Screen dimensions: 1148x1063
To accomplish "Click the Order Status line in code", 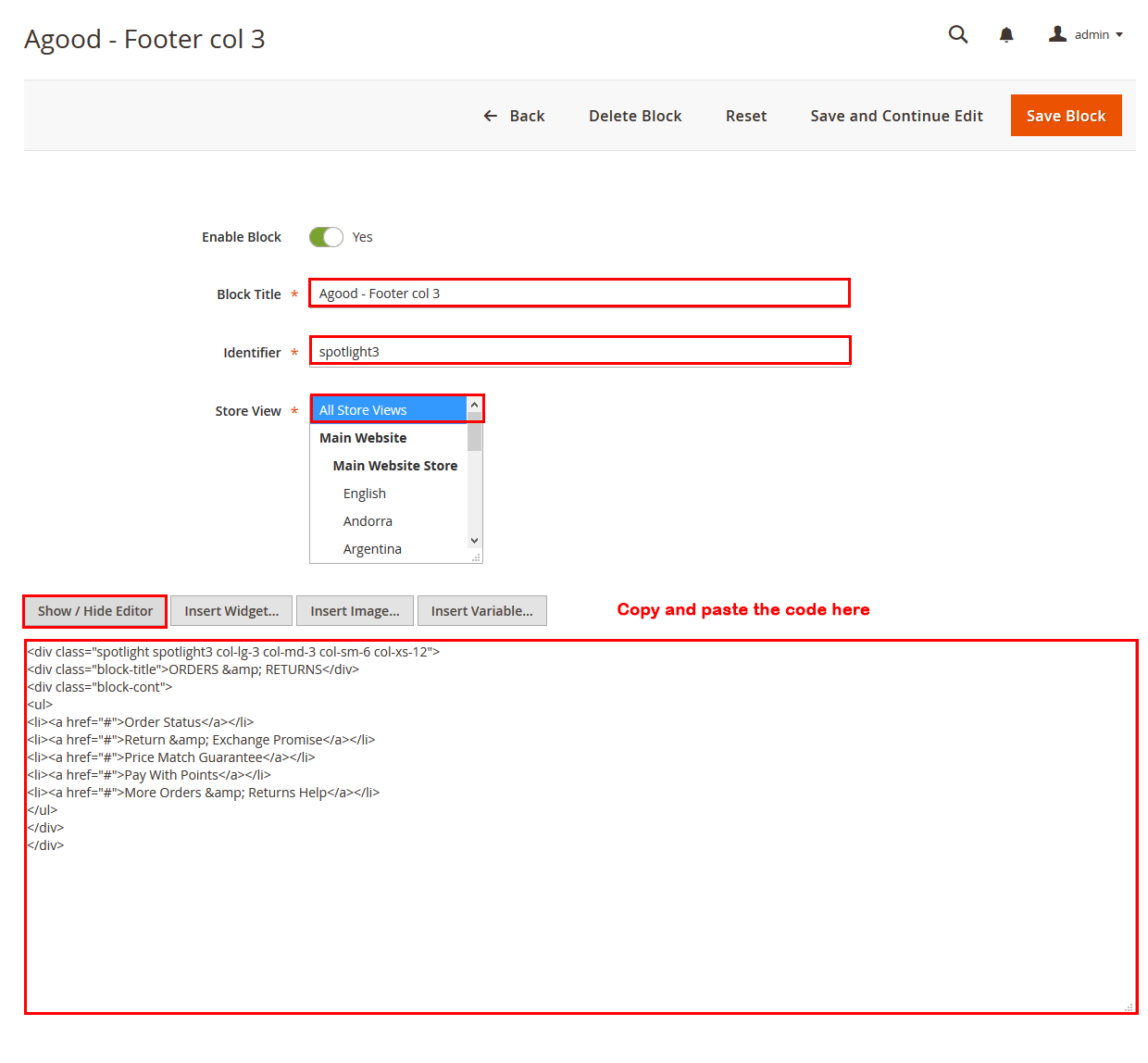I will click(x=141, y=722).
